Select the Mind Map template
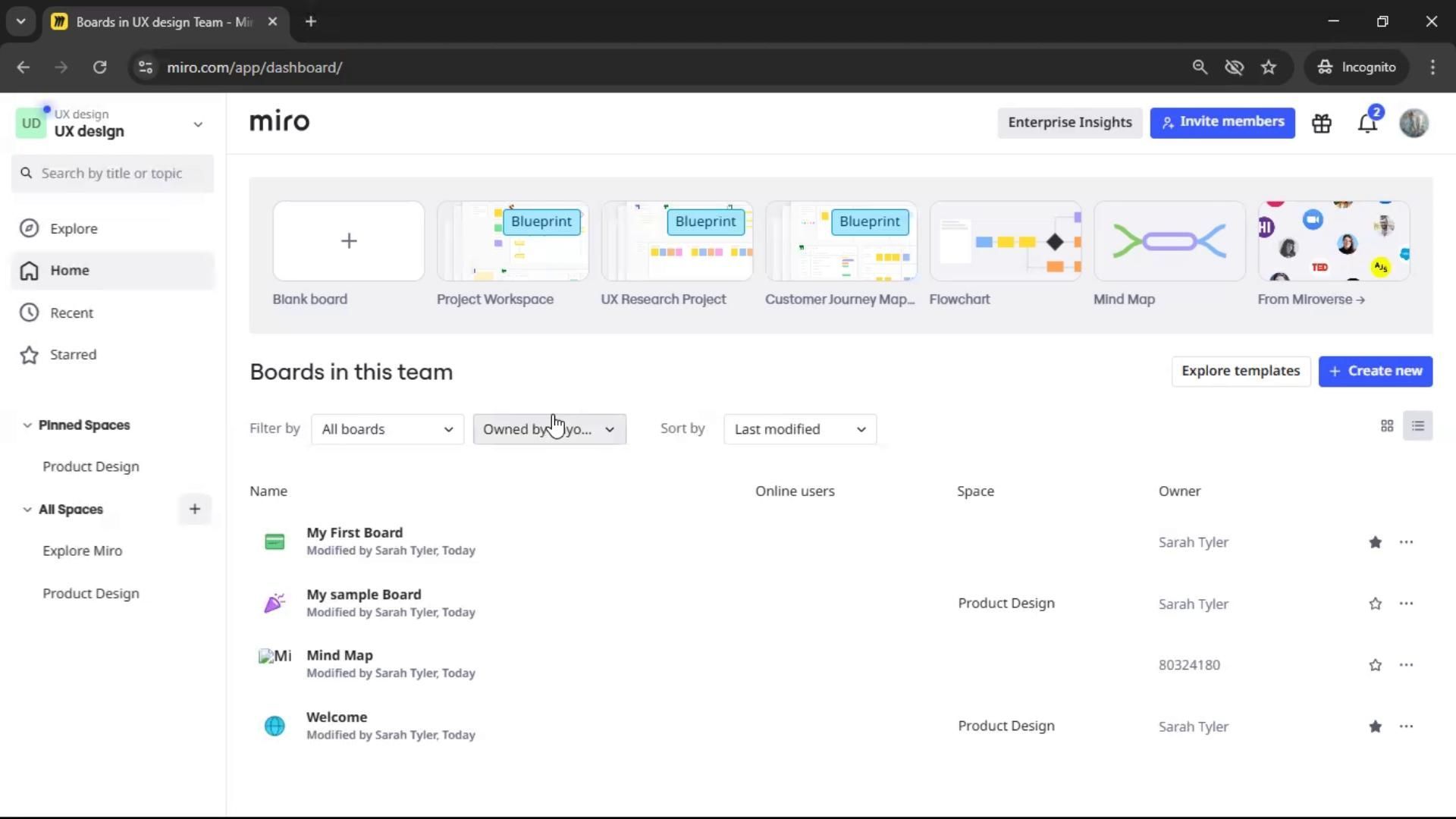This screenshot has width=1456, height=819. pyautogui.click(x=1169, y=241)
